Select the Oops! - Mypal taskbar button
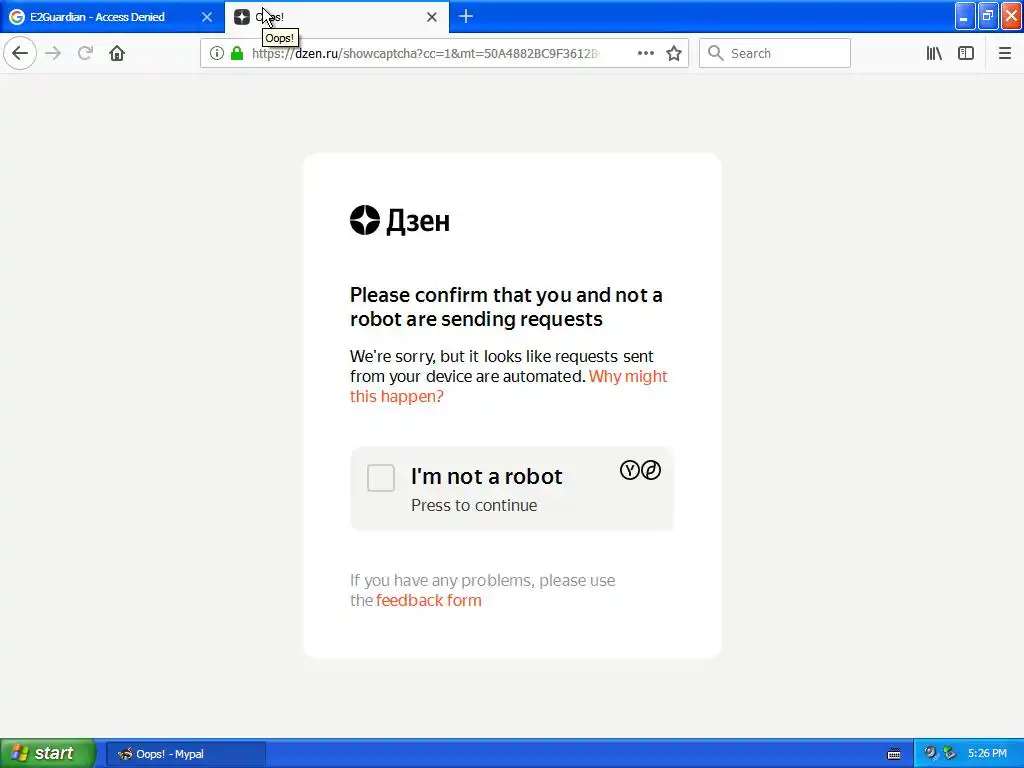The height and width of the screenshot is (768, 1024). click(186, 754)
